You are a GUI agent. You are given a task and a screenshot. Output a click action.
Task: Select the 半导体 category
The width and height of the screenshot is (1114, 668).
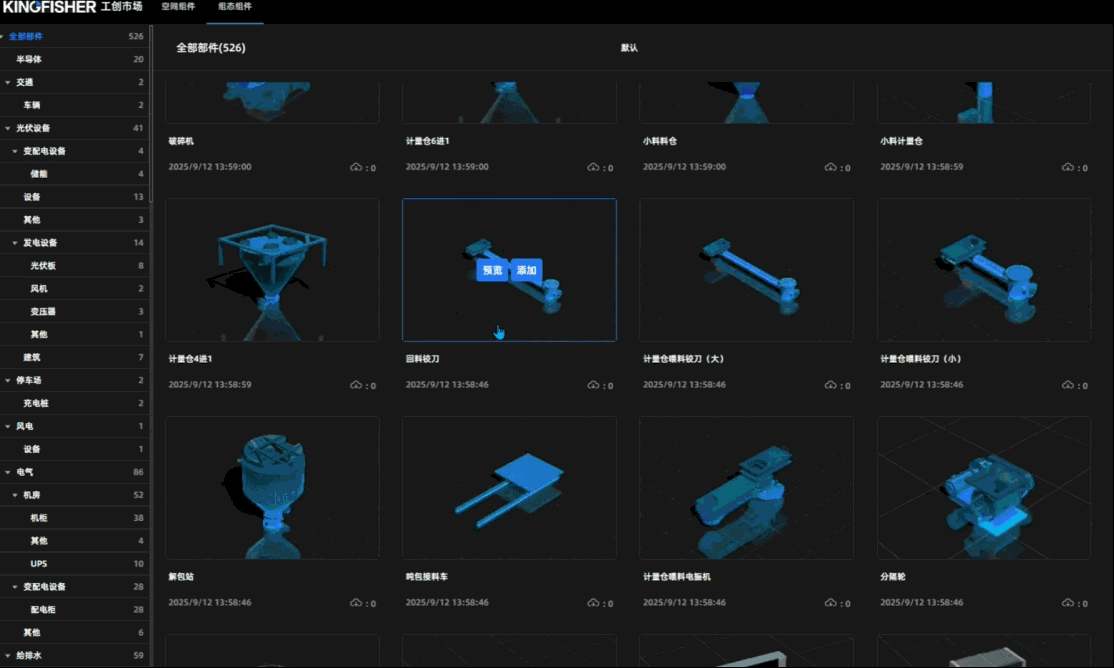[x=75, y=59]
